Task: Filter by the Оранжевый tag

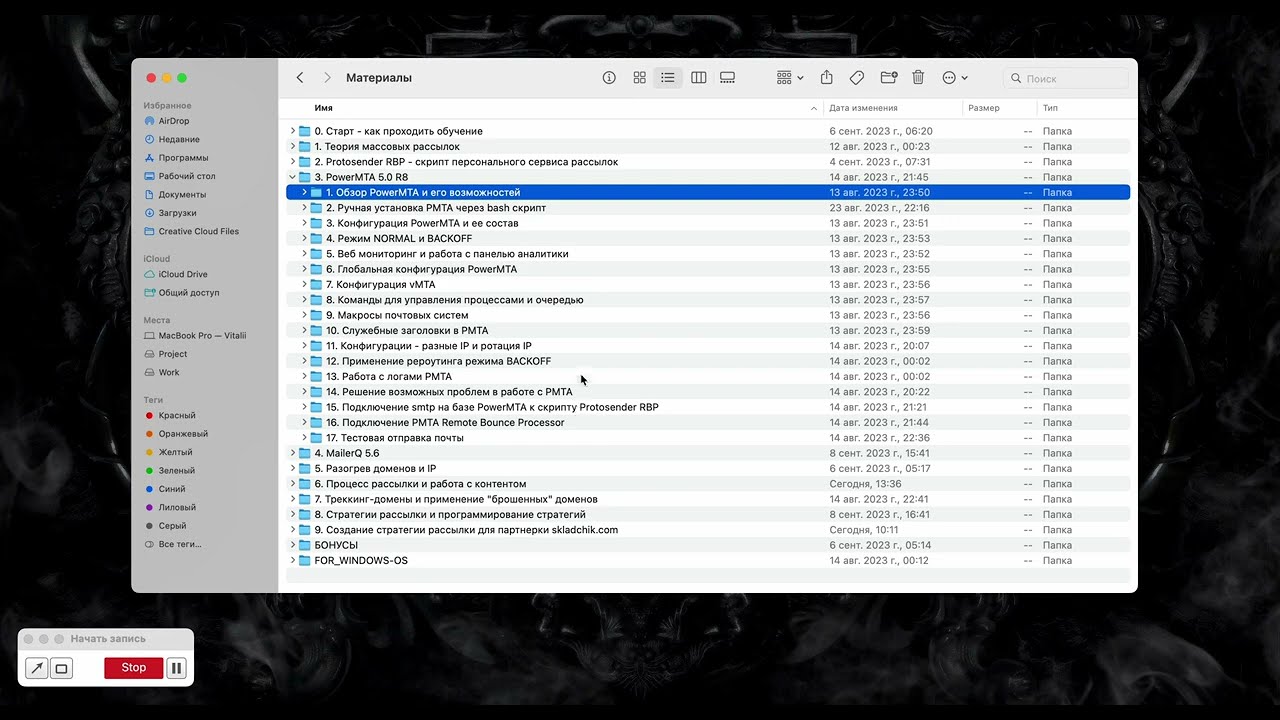Action: pos(183,434)
